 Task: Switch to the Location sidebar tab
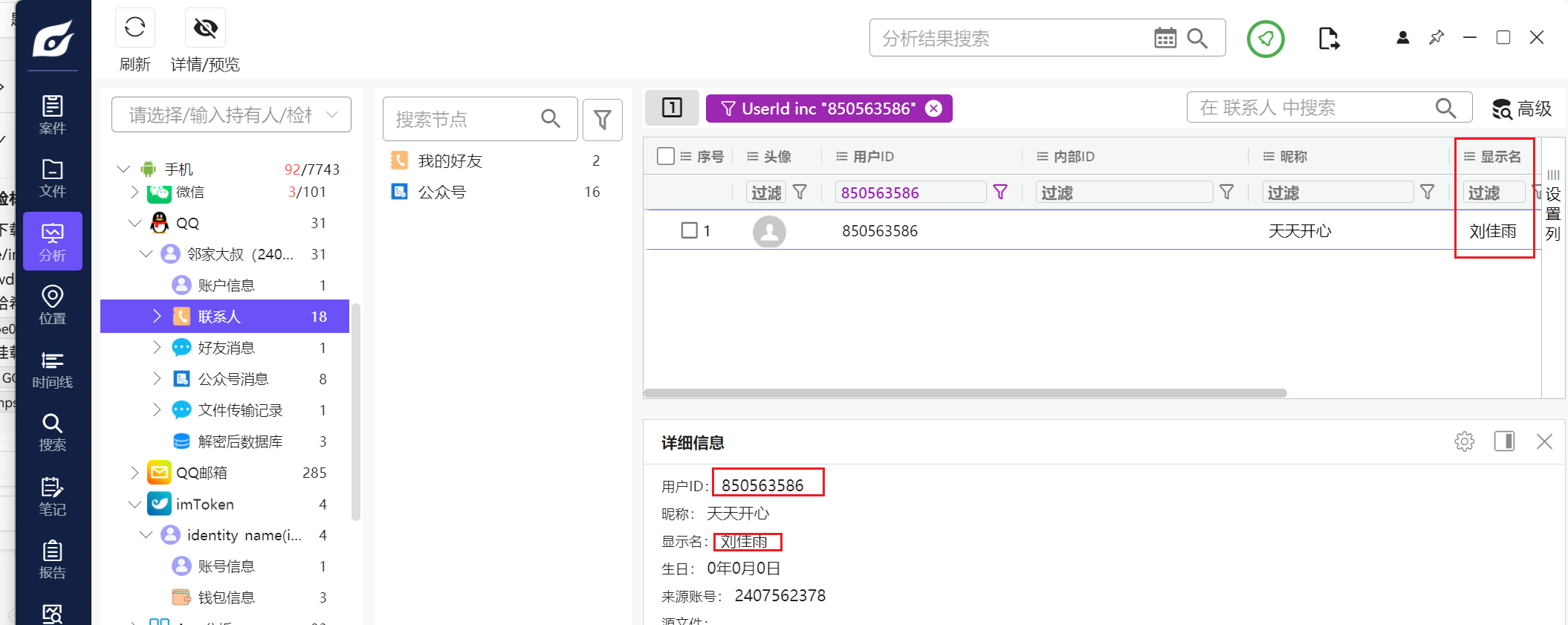[x=52, y=305]
